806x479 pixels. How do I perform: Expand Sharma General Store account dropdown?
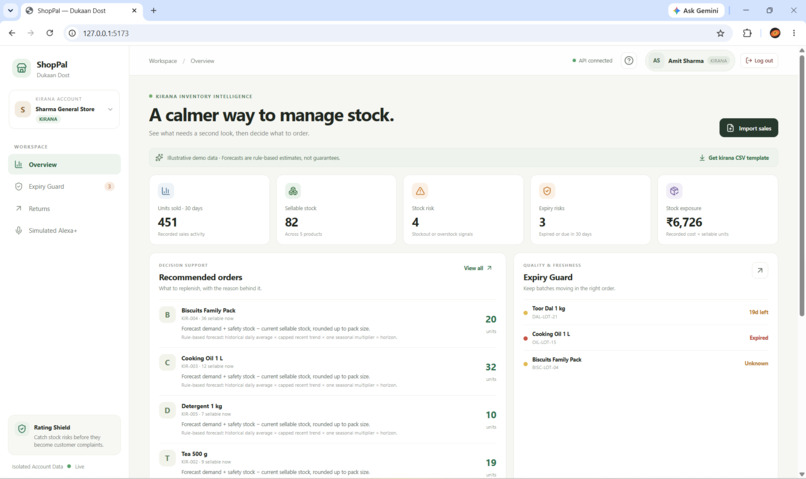110,109
